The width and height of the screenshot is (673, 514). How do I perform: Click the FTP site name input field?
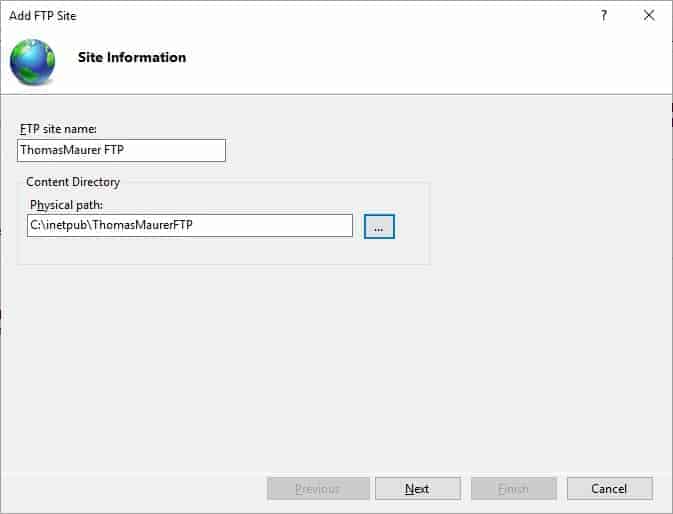[121, 150]
